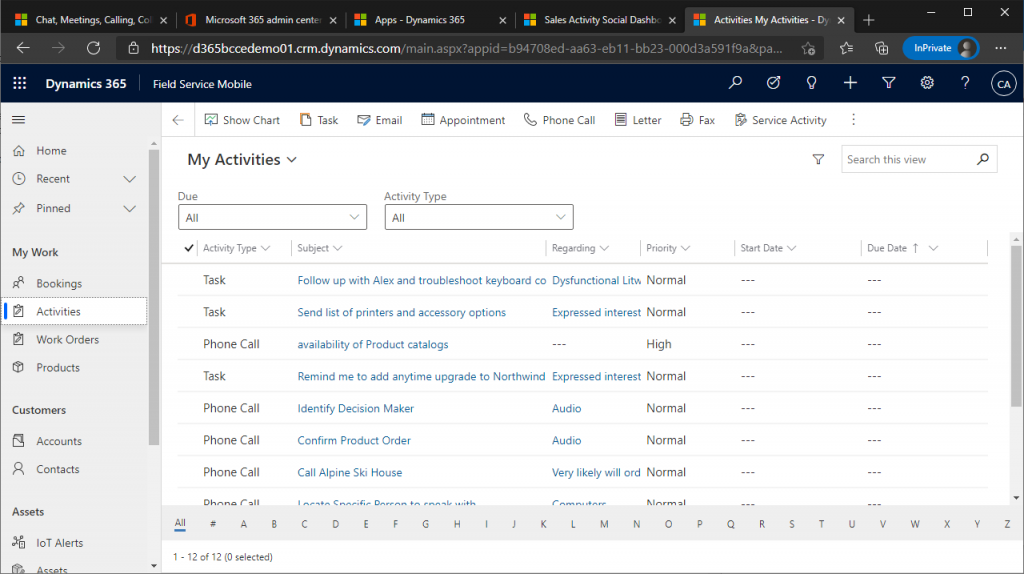Open the Dynamics 365 app launcher waffle
The width and height of the screenshot is (1024, 574).
[20, 84]
